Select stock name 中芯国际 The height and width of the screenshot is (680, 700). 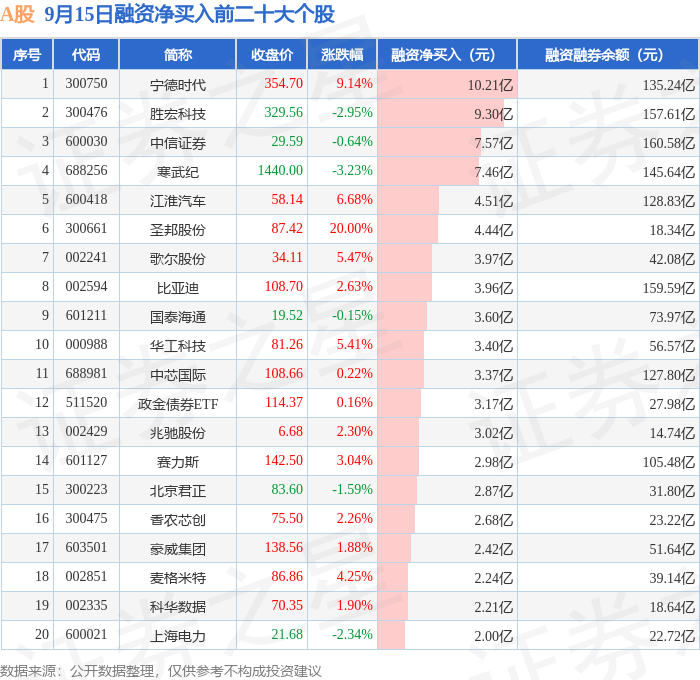[178, 375]
